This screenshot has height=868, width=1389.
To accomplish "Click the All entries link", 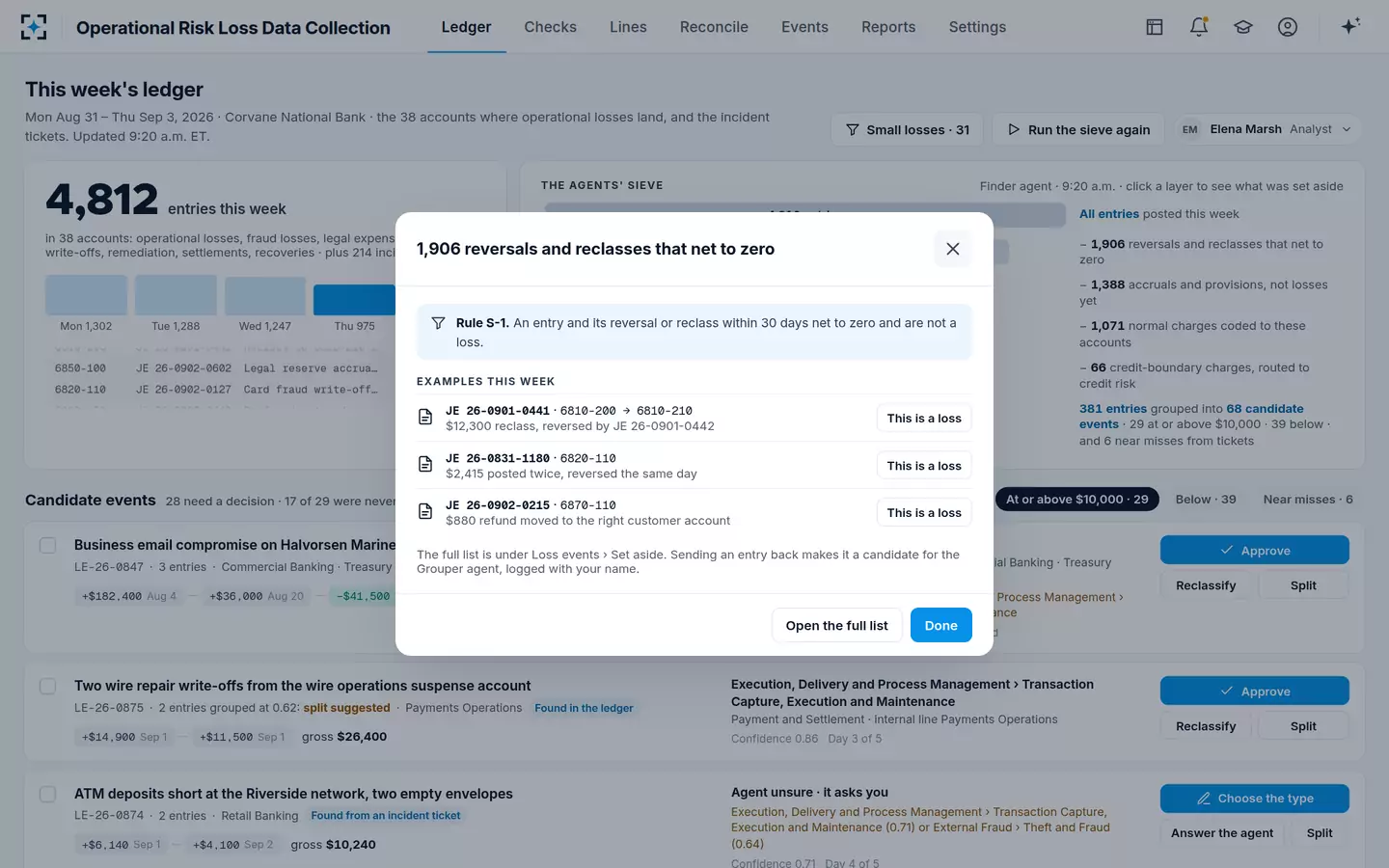I will point(1108,214).
